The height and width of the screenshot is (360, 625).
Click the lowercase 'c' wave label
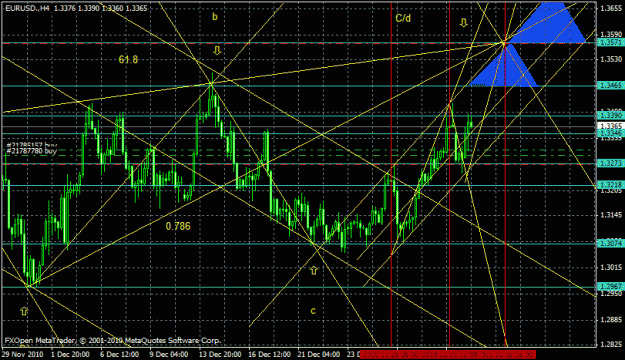(x=313, y=311)
